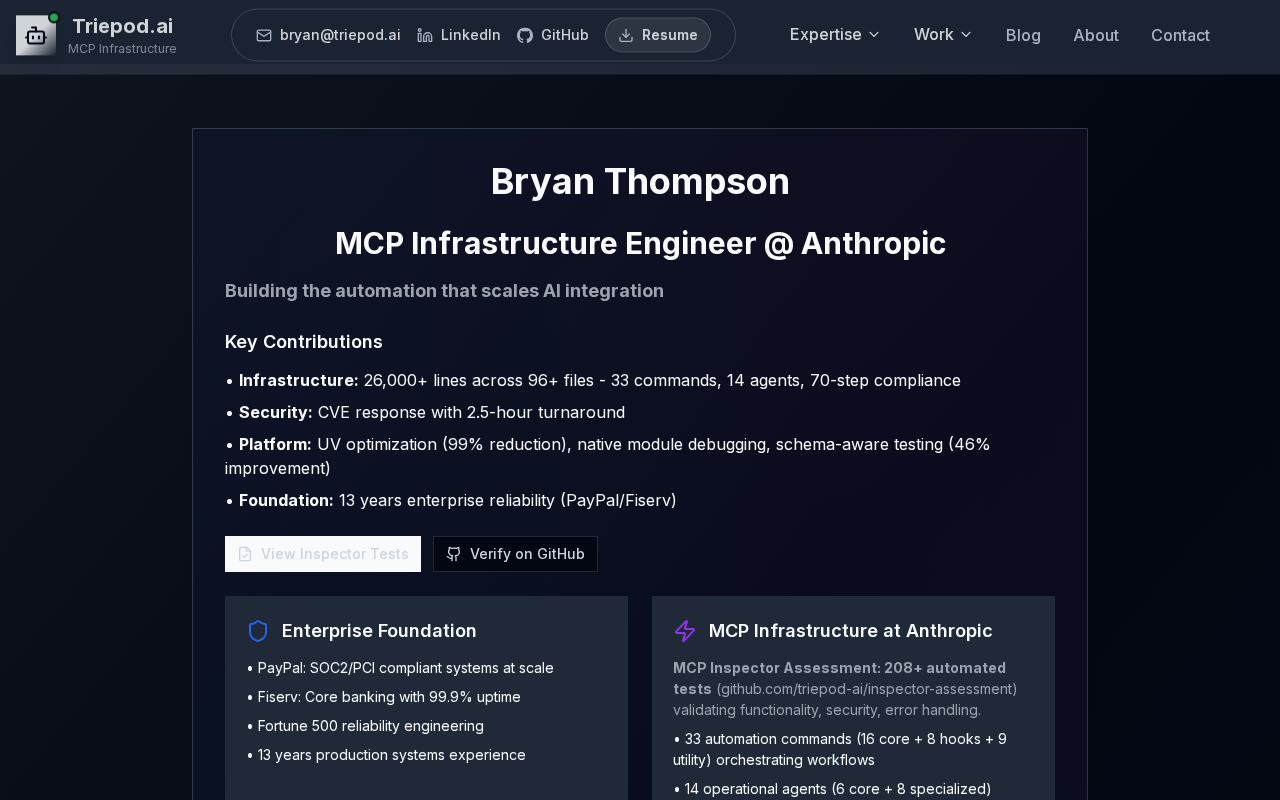The width and height of the screenshot is (1280, 800).
Task: Download the Resume
Action: [658, 35]
